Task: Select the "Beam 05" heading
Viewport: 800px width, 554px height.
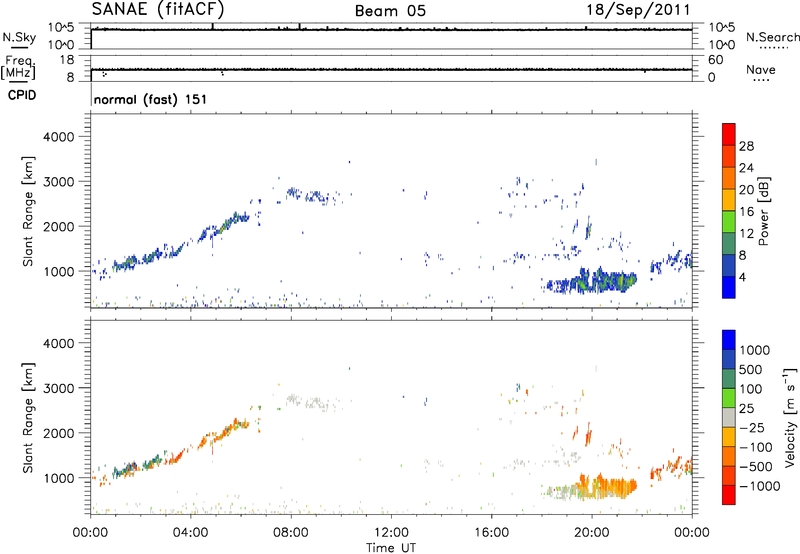Action: [x=390, y=11]
